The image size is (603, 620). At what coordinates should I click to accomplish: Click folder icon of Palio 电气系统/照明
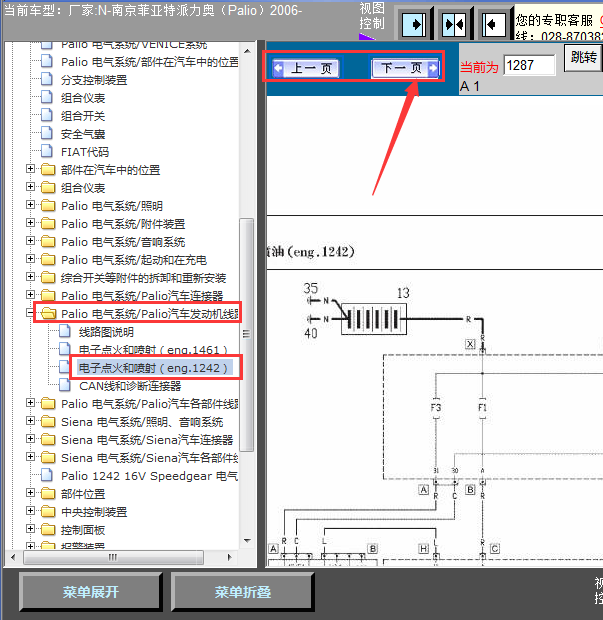click(48, 205)
